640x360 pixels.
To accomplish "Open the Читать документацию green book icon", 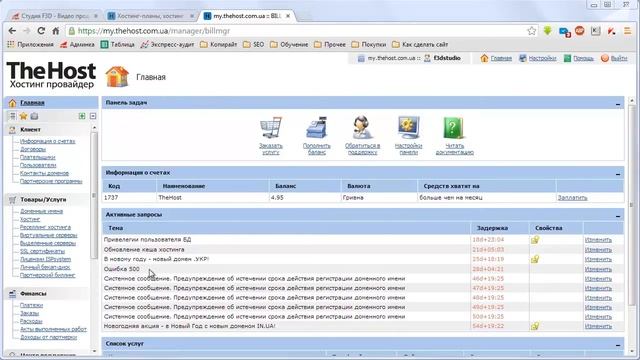I will tap(453, 128).
